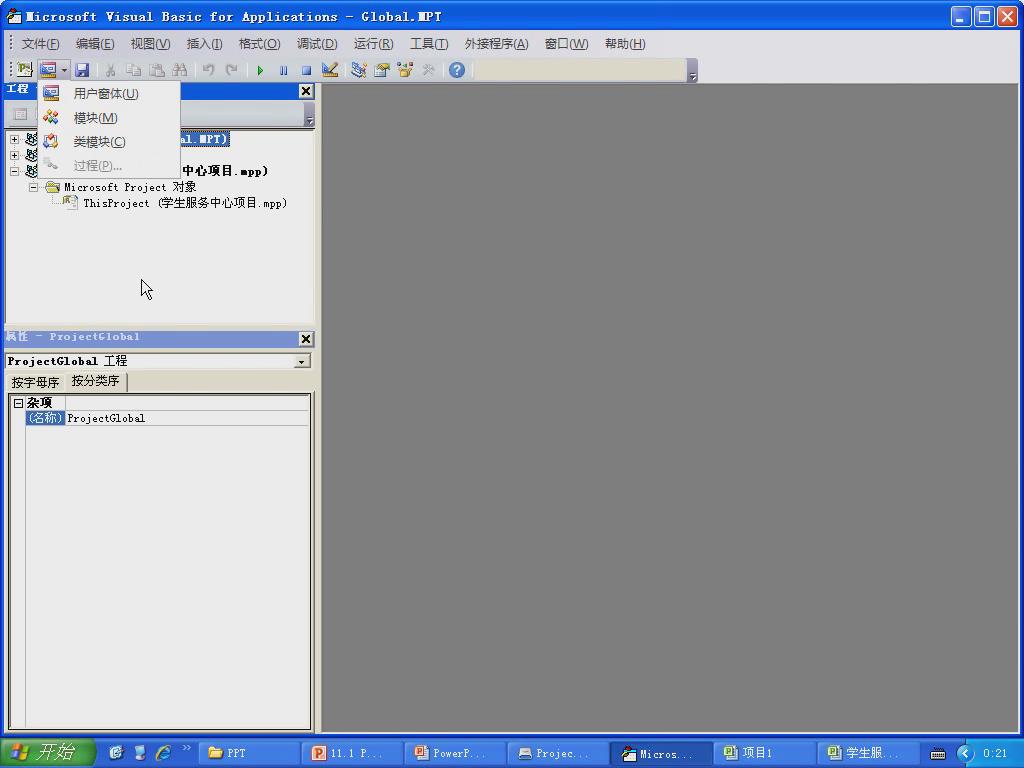Click the Cut scissors icon
1024x768 pixels.
[x=110, y=69]
